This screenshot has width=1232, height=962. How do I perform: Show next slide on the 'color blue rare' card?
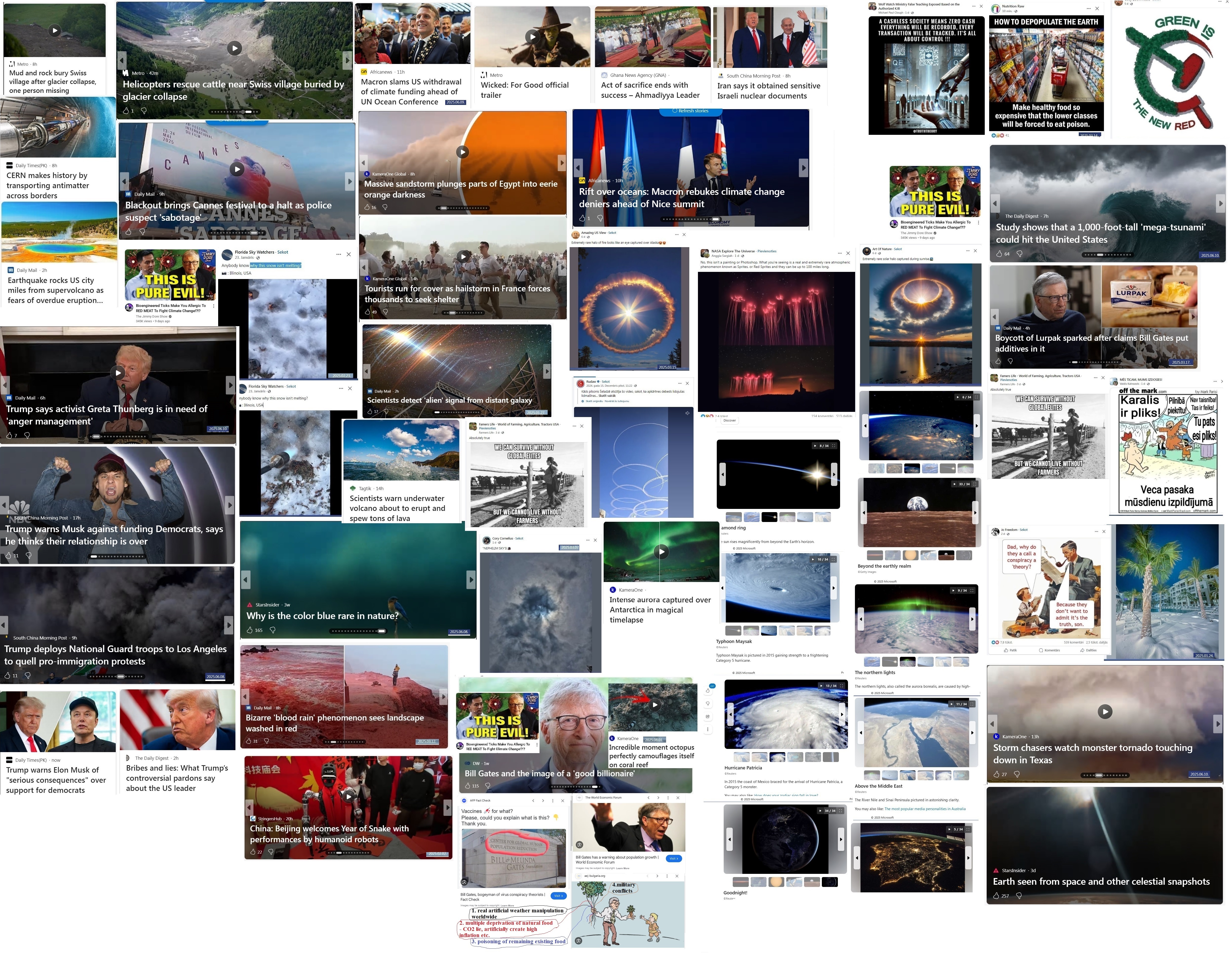[x=472, y=580]
